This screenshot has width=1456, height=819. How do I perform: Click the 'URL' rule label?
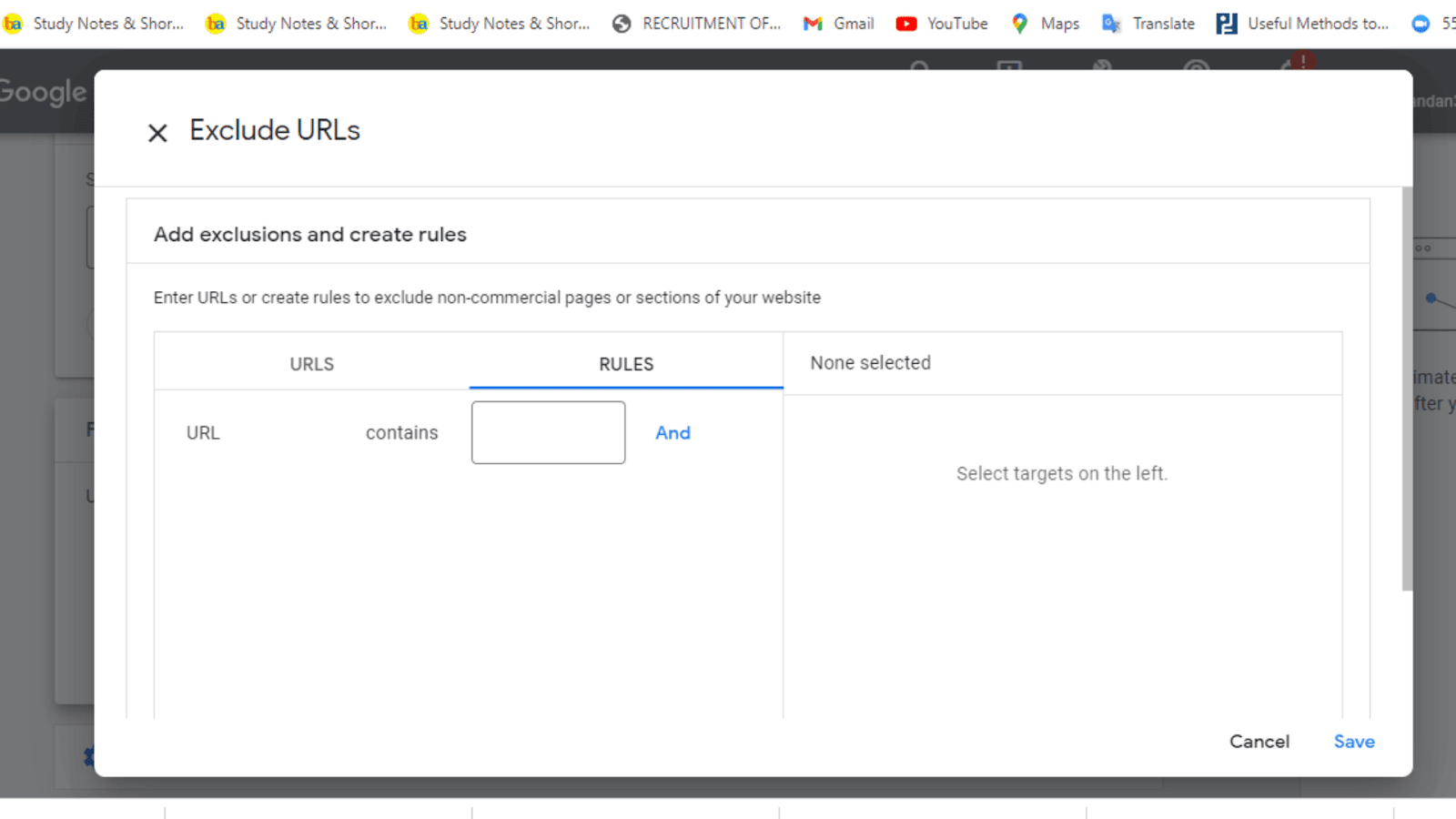click(x=203, y=433)
